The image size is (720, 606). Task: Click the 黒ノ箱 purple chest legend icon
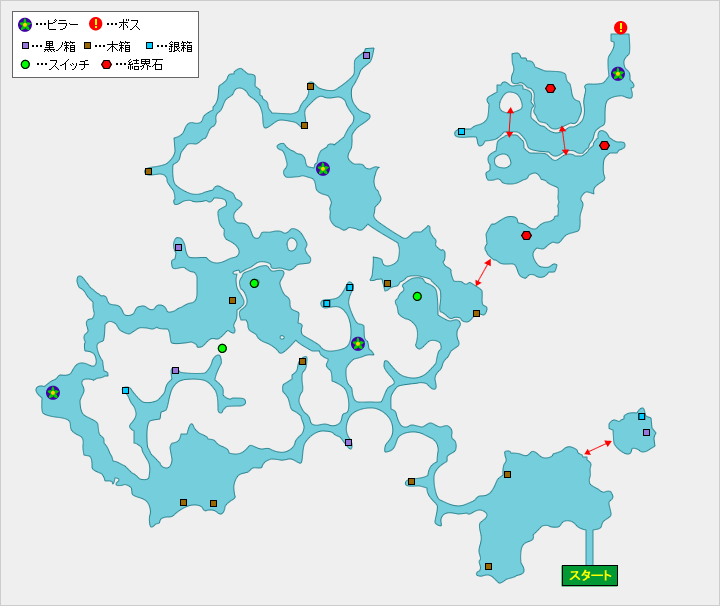pyautogui.click(x=25, y=46)
